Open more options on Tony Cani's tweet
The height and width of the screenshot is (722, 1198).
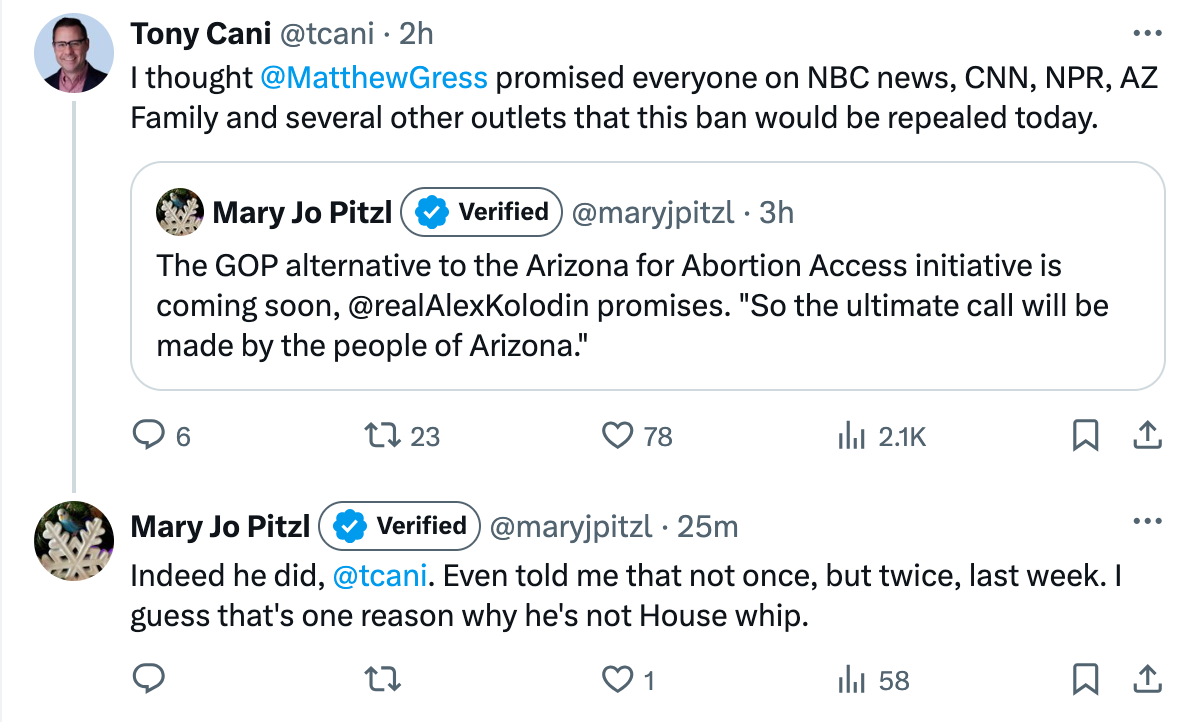(x=1146, y=33)
